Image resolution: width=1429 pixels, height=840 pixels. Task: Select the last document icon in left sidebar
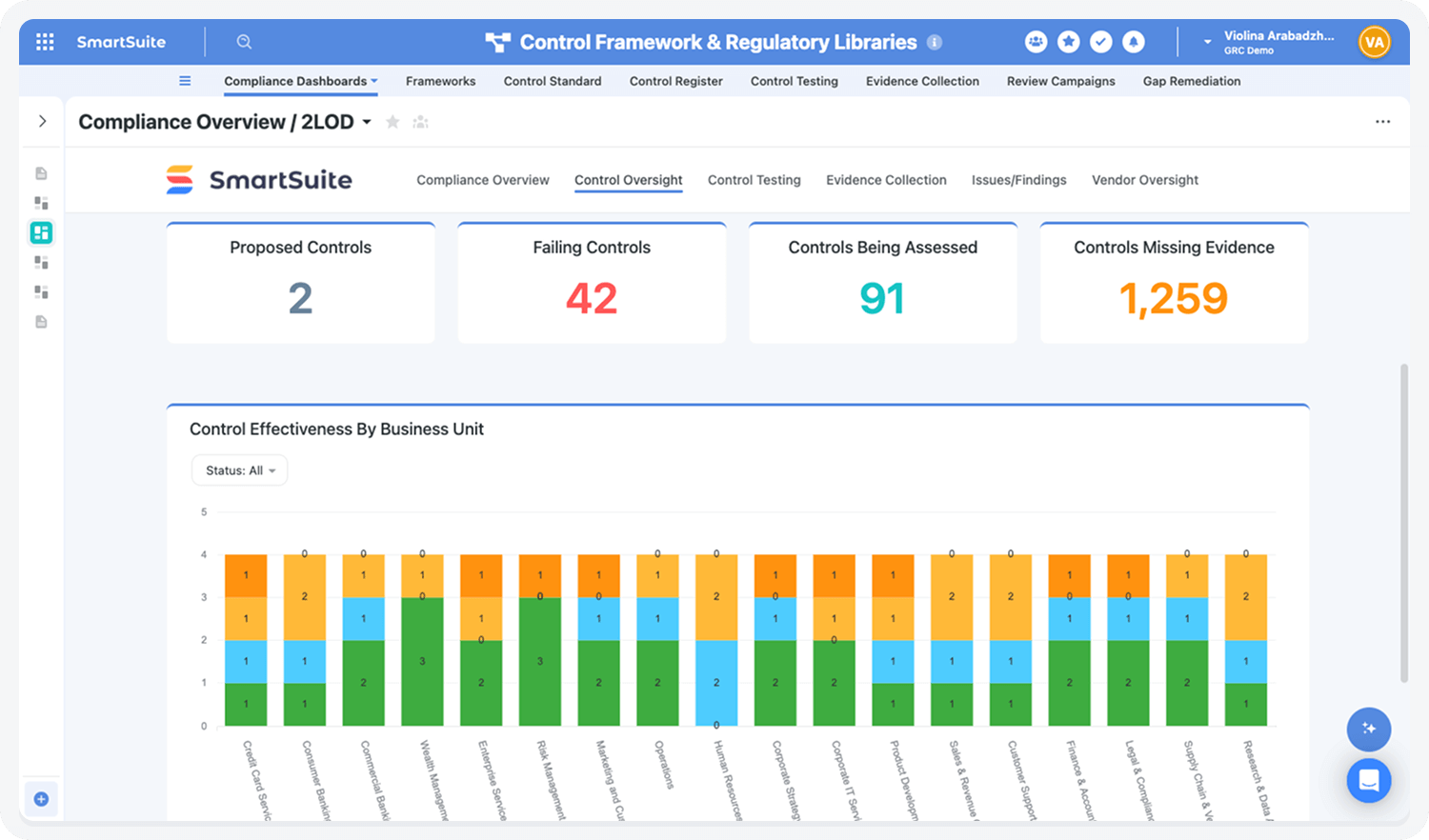(41, 322)
